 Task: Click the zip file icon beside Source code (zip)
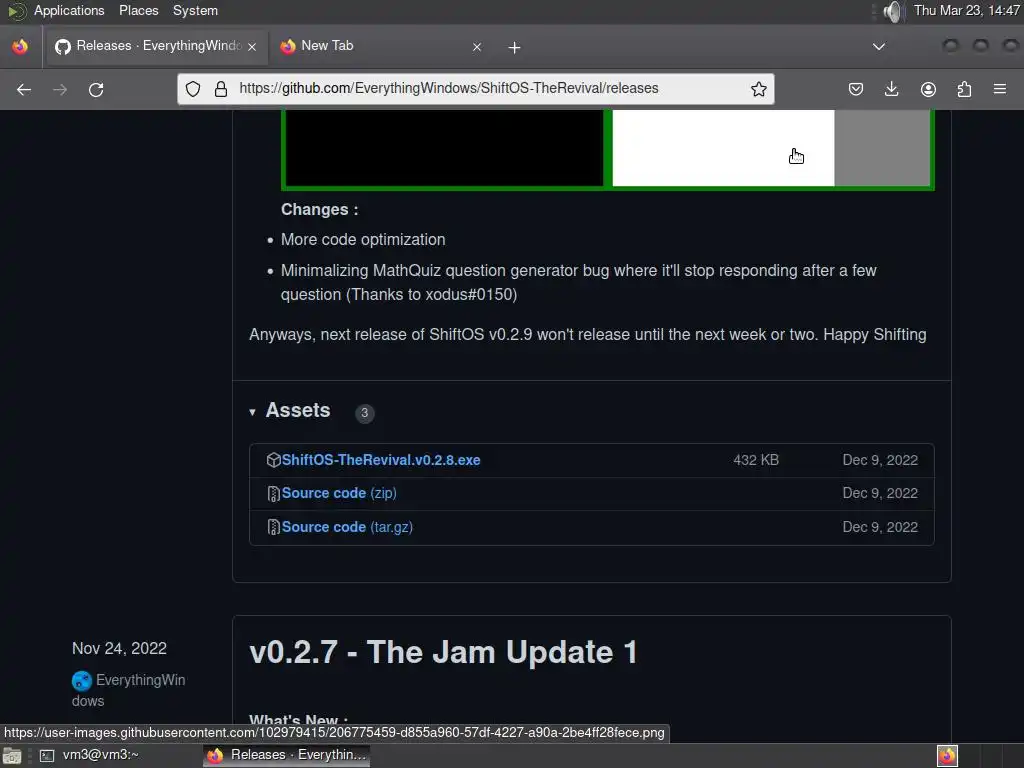click(274, 494)
